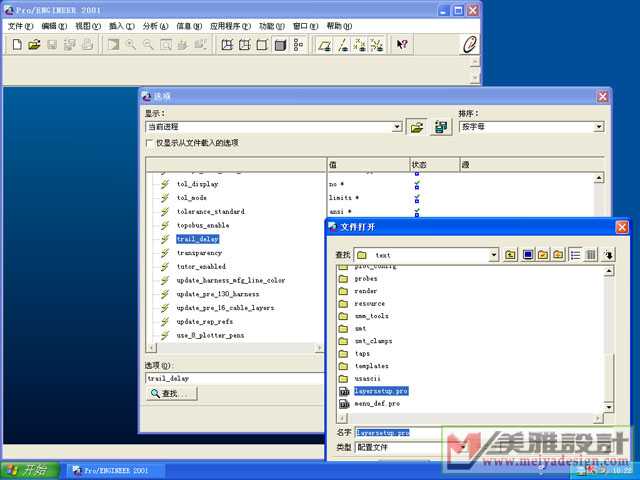Click the zoom out magnifier icon

[148, 44]
